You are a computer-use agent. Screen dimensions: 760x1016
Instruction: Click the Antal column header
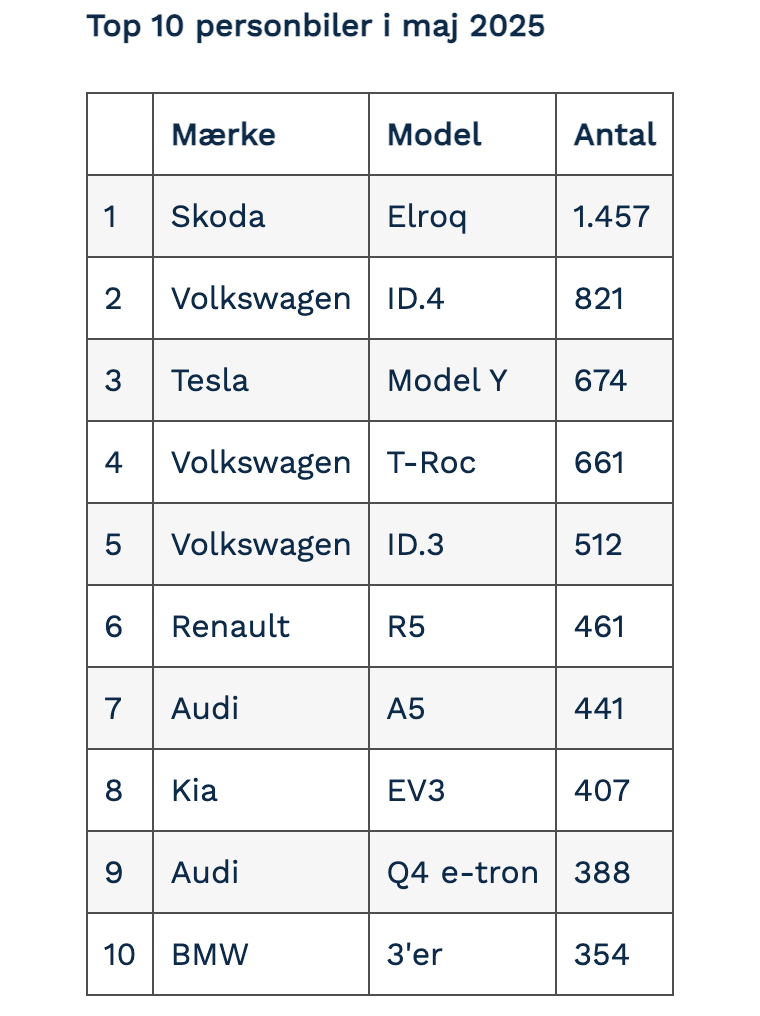pos(614,135)
